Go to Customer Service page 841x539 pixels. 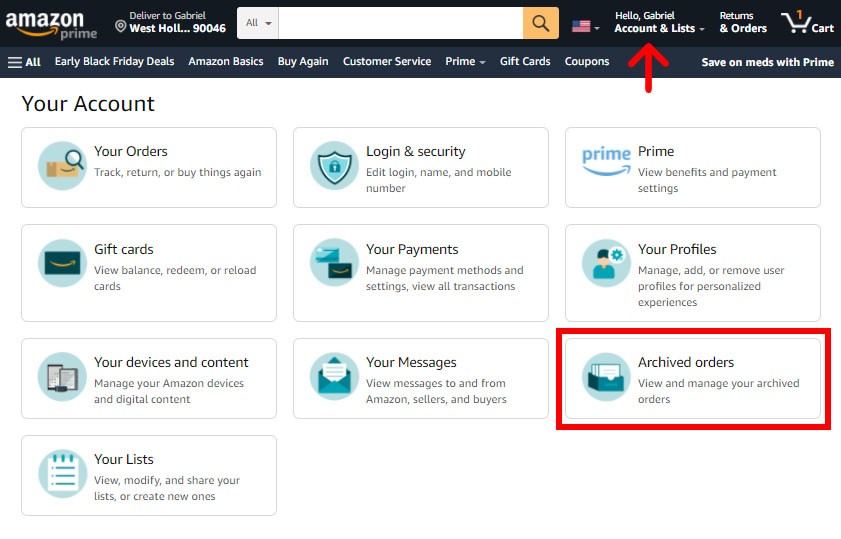386,62
